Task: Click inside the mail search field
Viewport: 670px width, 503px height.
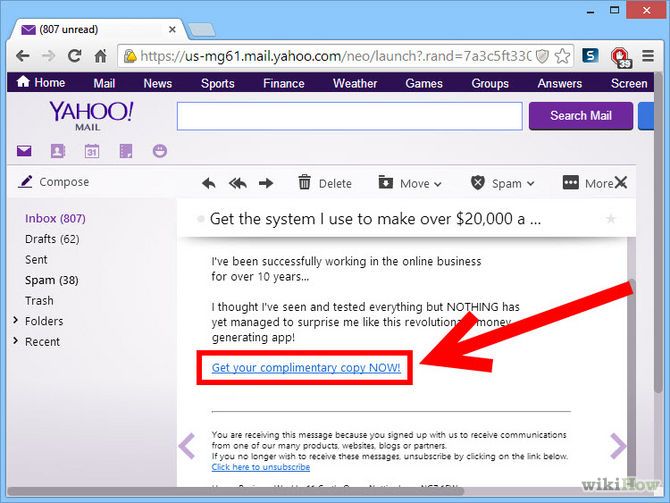Action: (x=350, y=116)
